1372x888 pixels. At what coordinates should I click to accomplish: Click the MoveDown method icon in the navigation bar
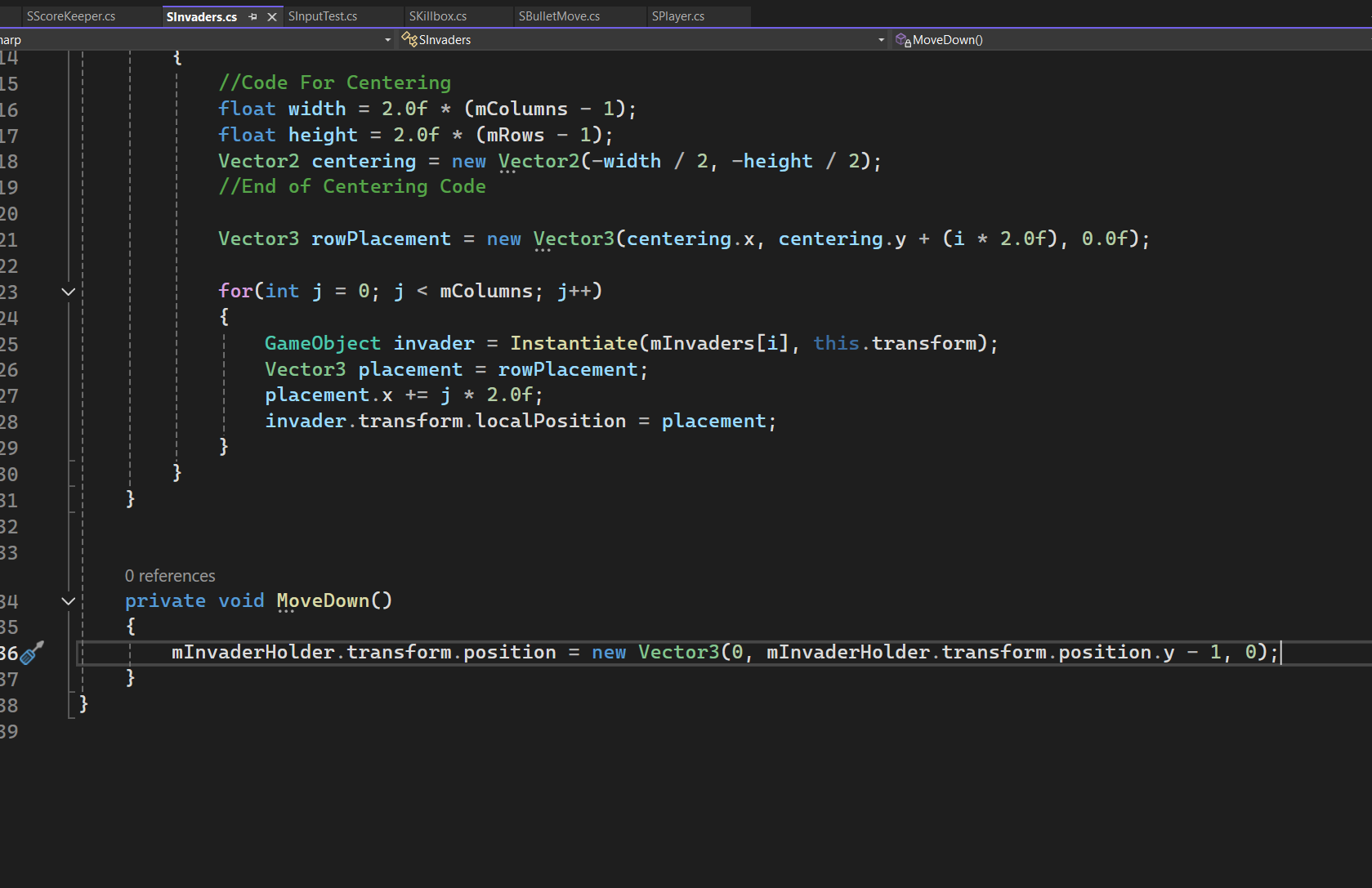point(903,40)
